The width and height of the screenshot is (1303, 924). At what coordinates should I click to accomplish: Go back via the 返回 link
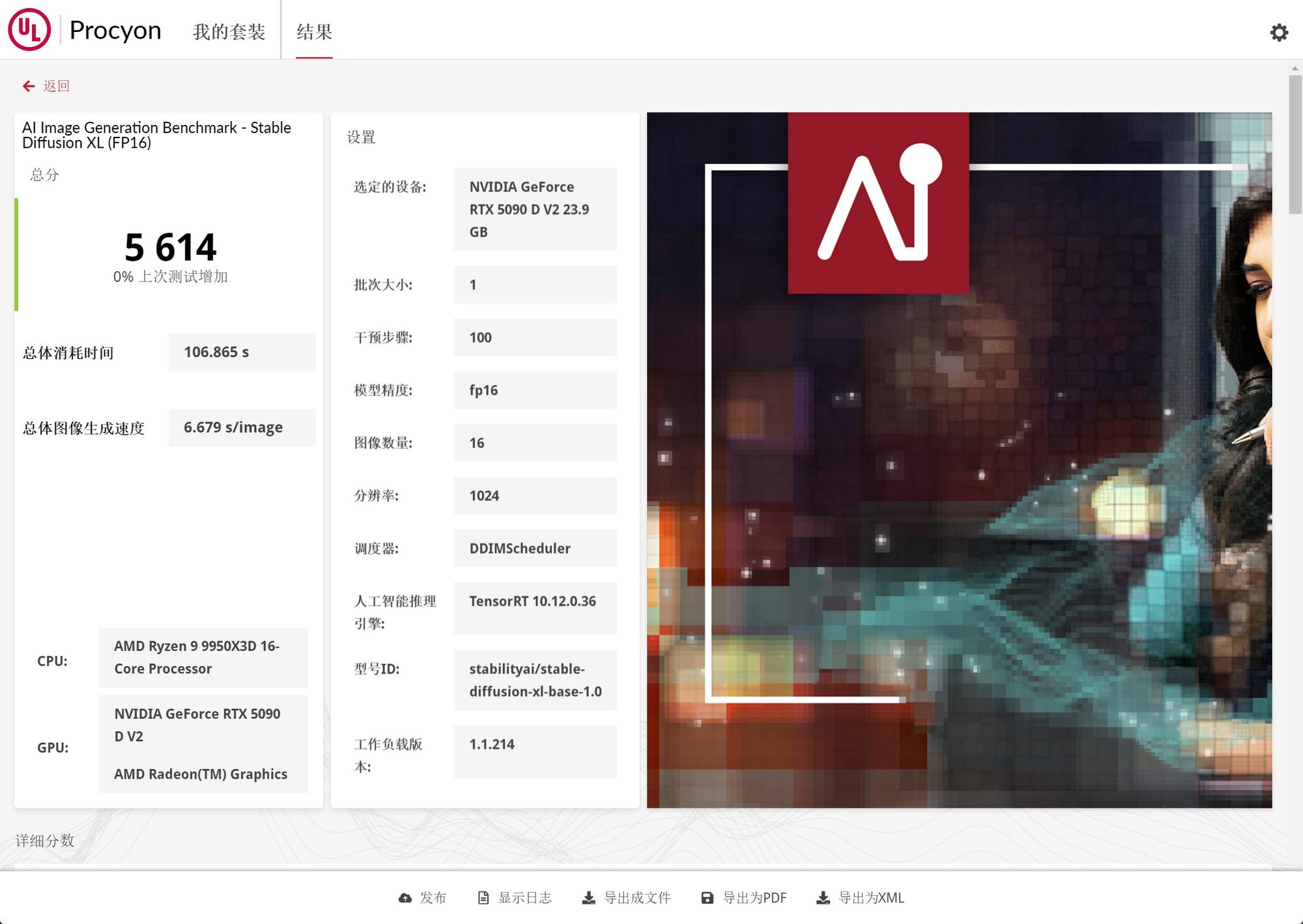[56, 86]
